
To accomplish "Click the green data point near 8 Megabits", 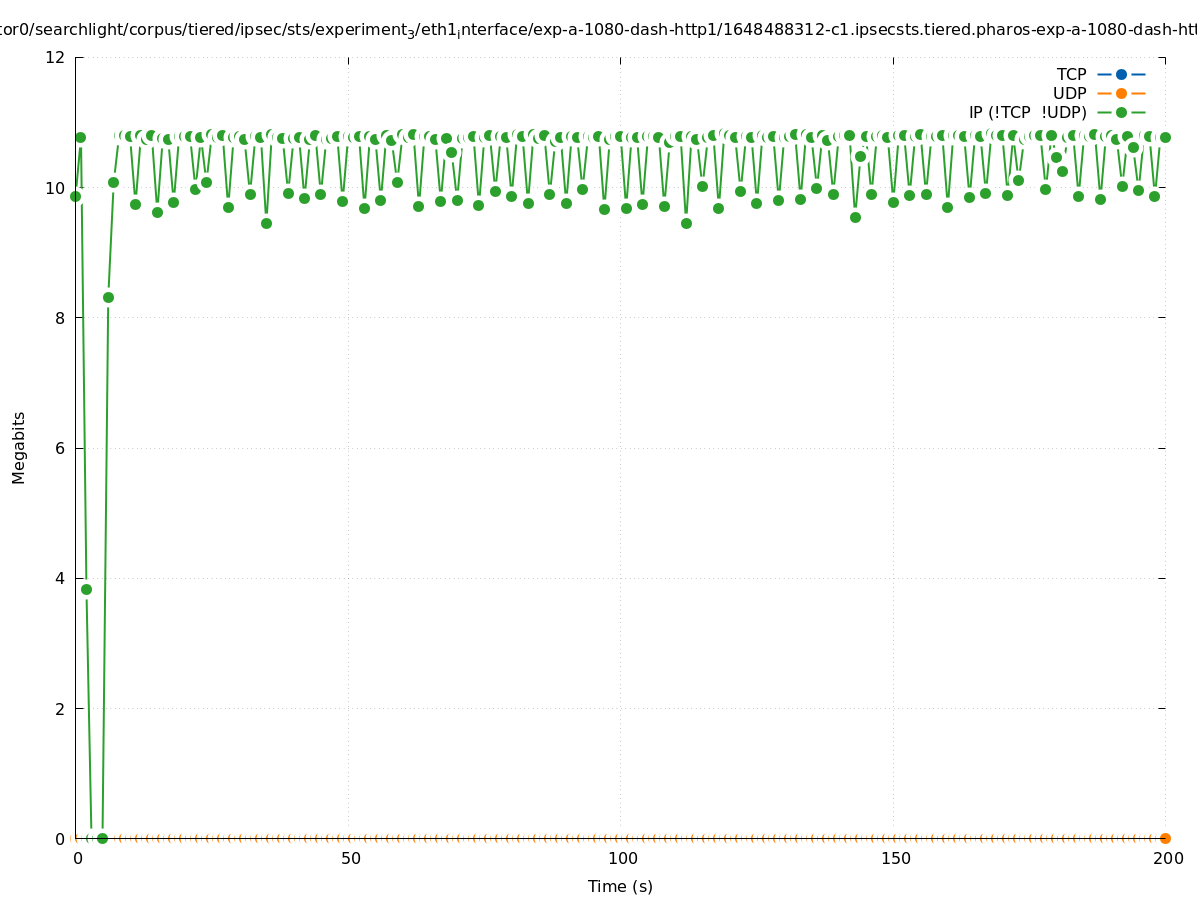I will point(108,297).
